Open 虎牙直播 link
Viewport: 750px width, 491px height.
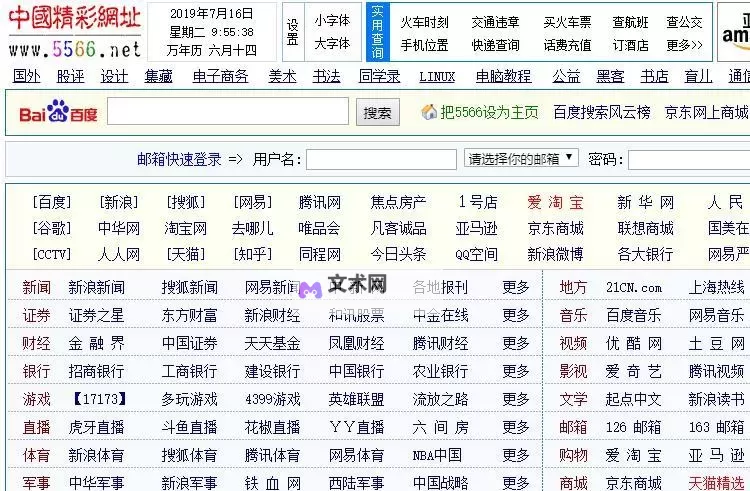(x=96, y=427)
